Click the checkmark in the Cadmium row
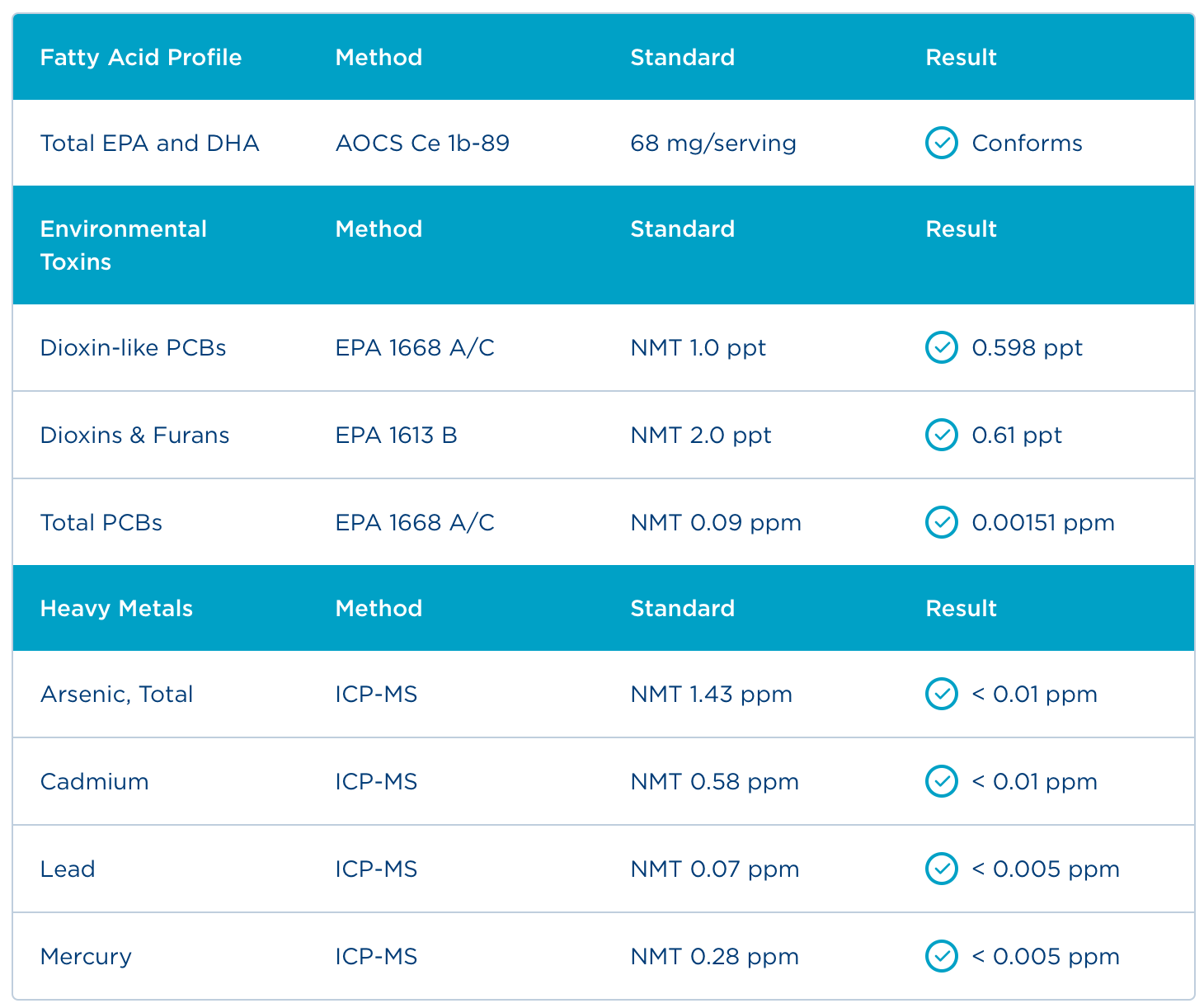1204x1008 pixels. click(941, 781)
